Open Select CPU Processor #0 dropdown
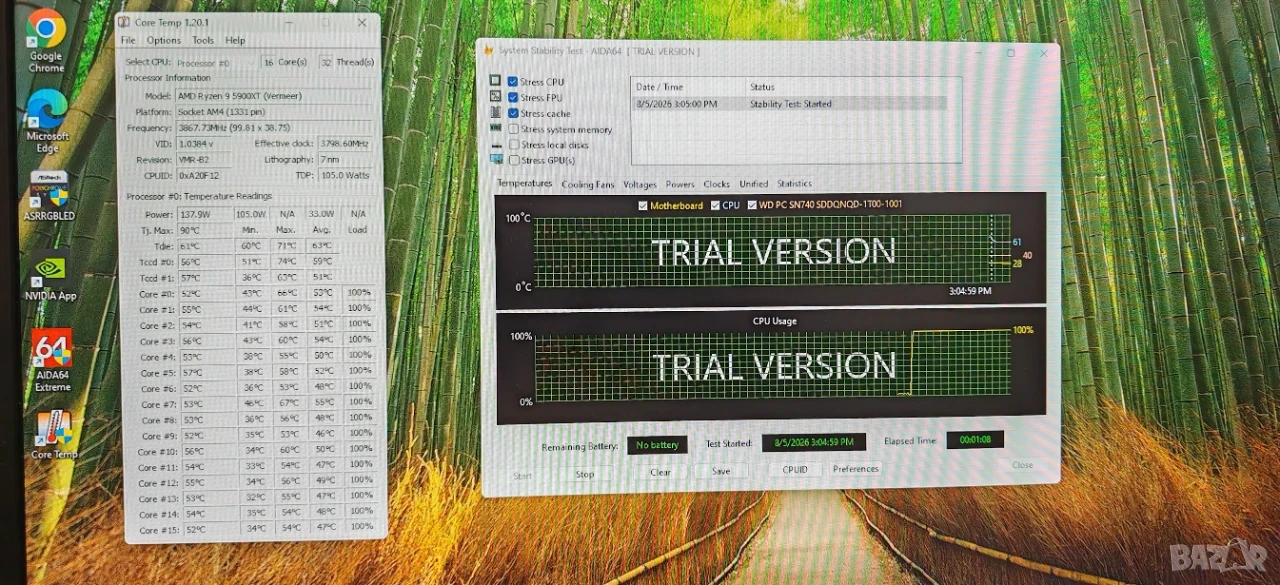The width and height of the screenshot is (1280, 585). pos(216,62)
